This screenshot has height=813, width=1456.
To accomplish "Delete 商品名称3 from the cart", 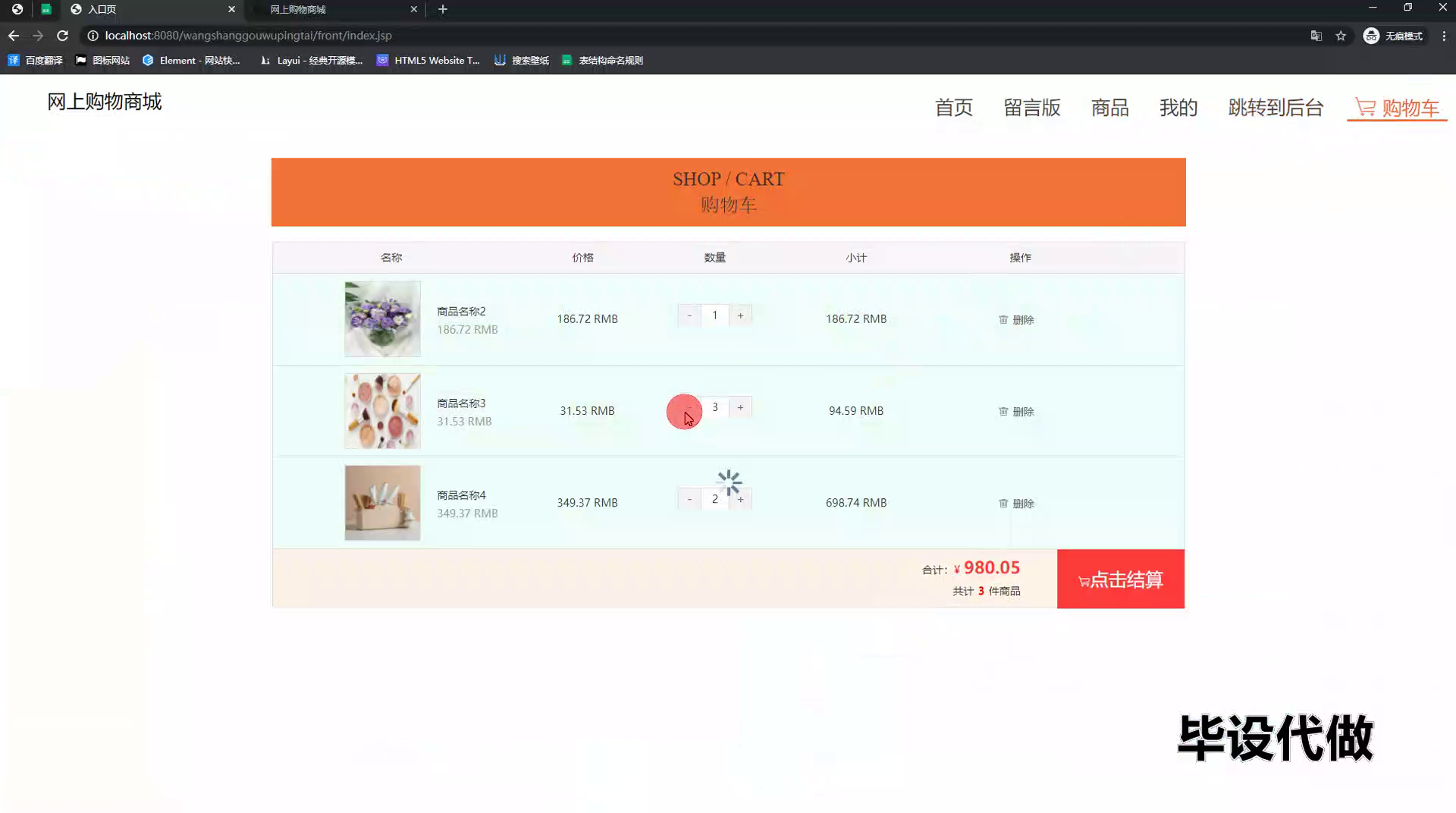I will pyautogui.click(x=1016, y=412).
